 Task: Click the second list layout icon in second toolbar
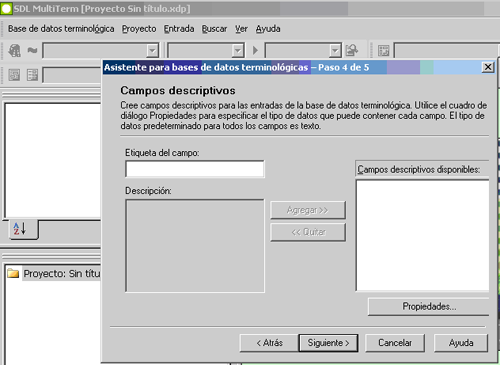(x=32, y=75)
